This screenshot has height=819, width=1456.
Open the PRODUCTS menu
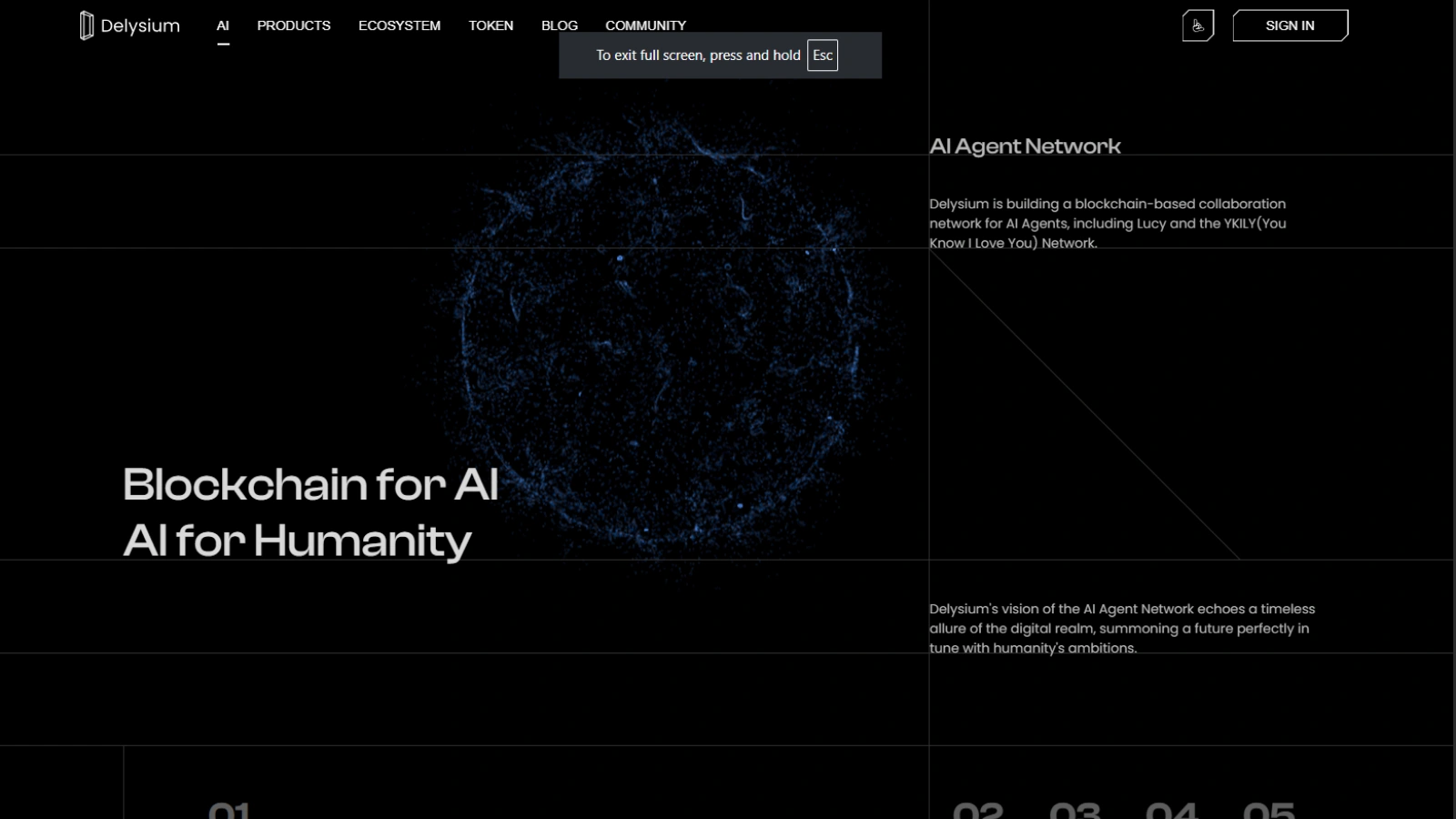294,25
